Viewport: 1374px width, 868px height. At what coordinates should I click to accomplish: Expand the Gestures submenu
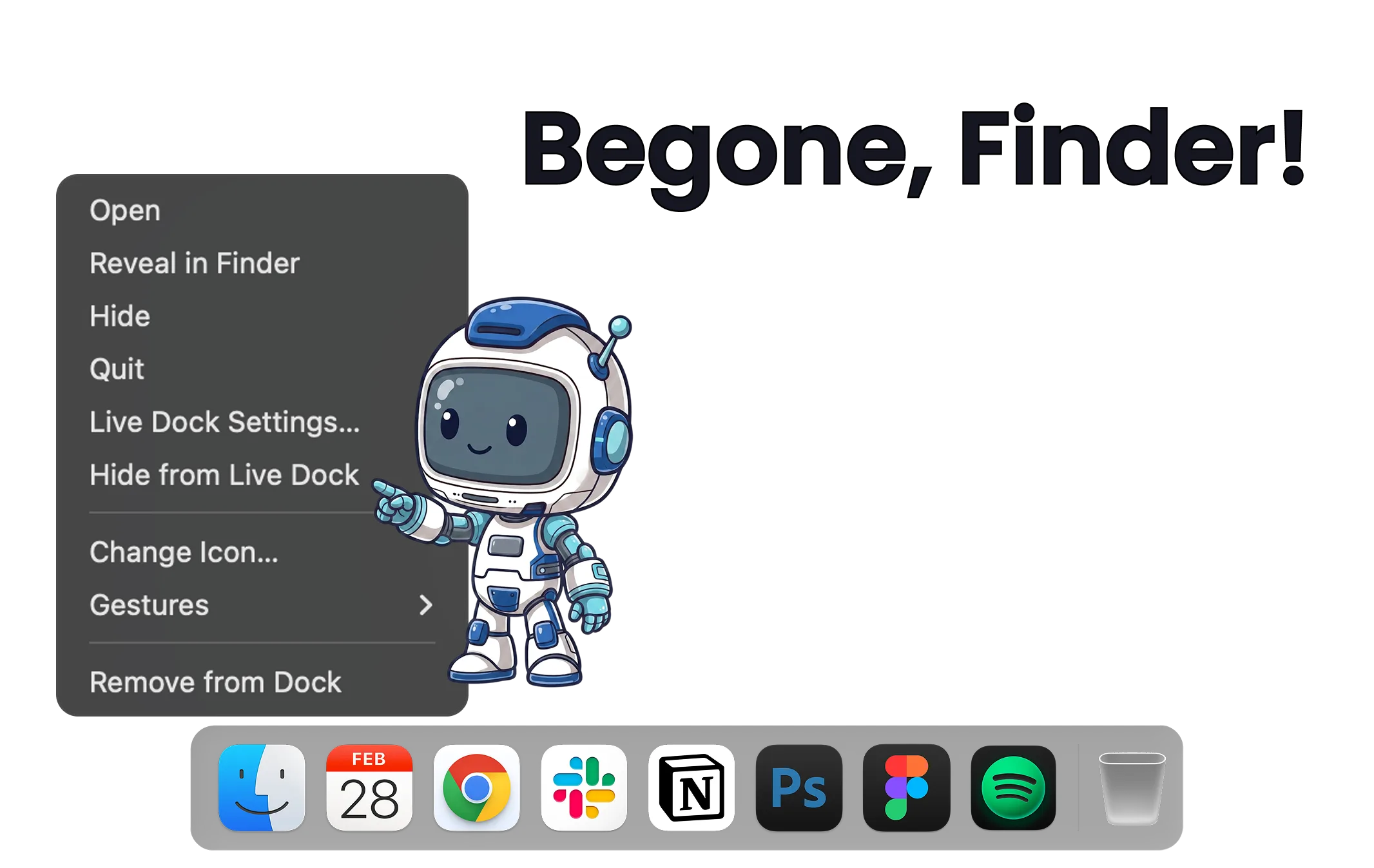tap(262, 605)
